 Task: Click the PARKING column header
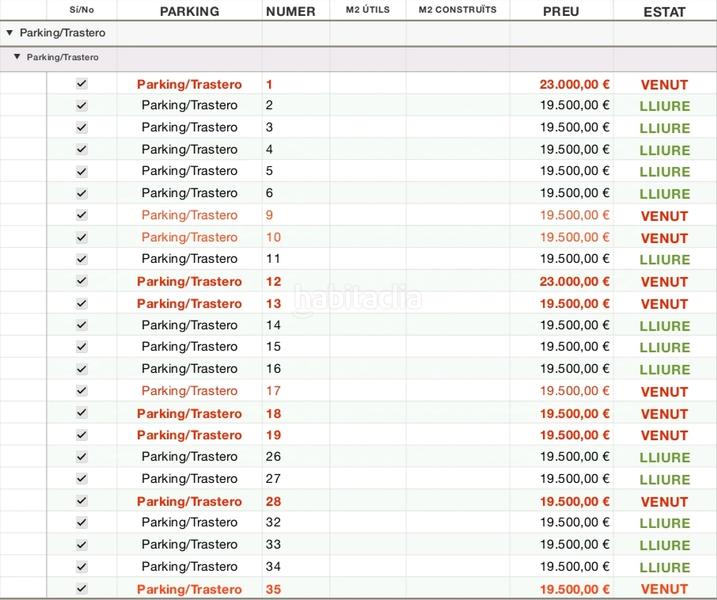(x=189, y=11)
